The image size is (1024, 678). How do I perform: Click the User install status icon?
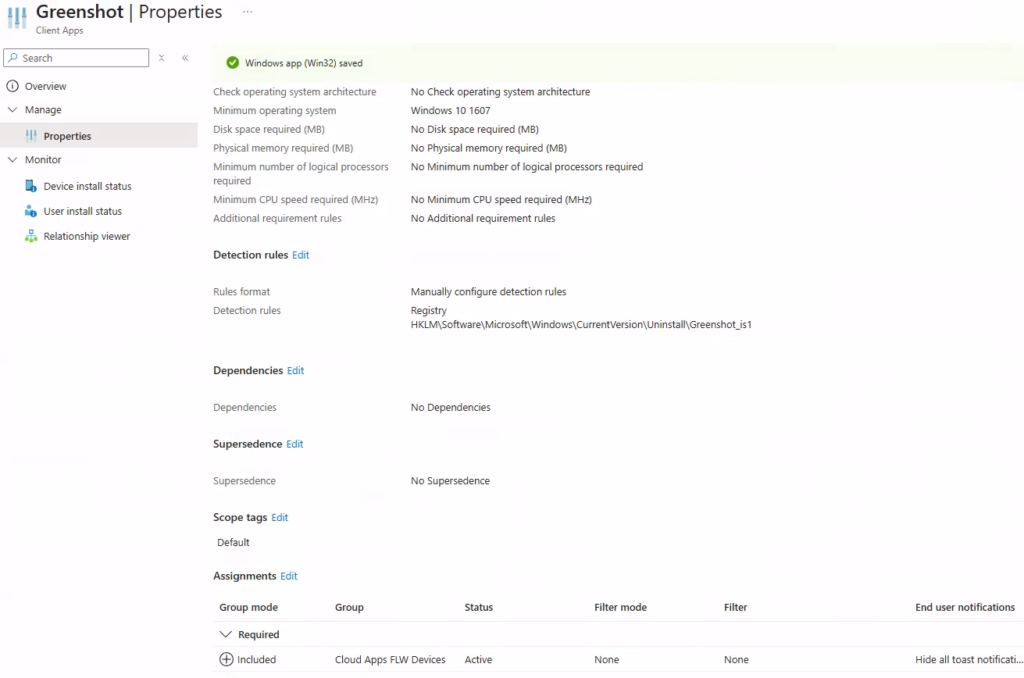[x=31, y=211]
